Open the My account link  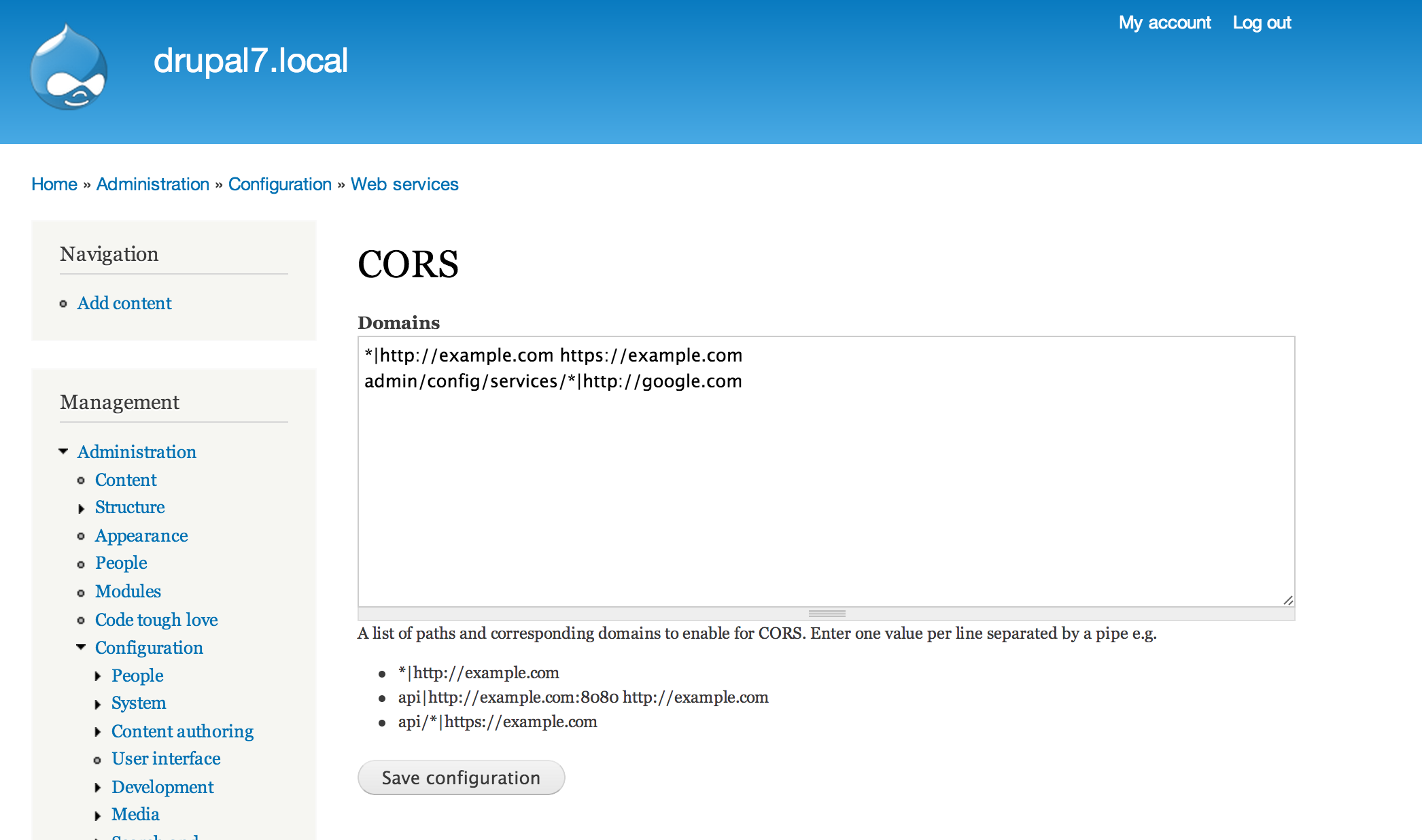[x=1164, y=23]
